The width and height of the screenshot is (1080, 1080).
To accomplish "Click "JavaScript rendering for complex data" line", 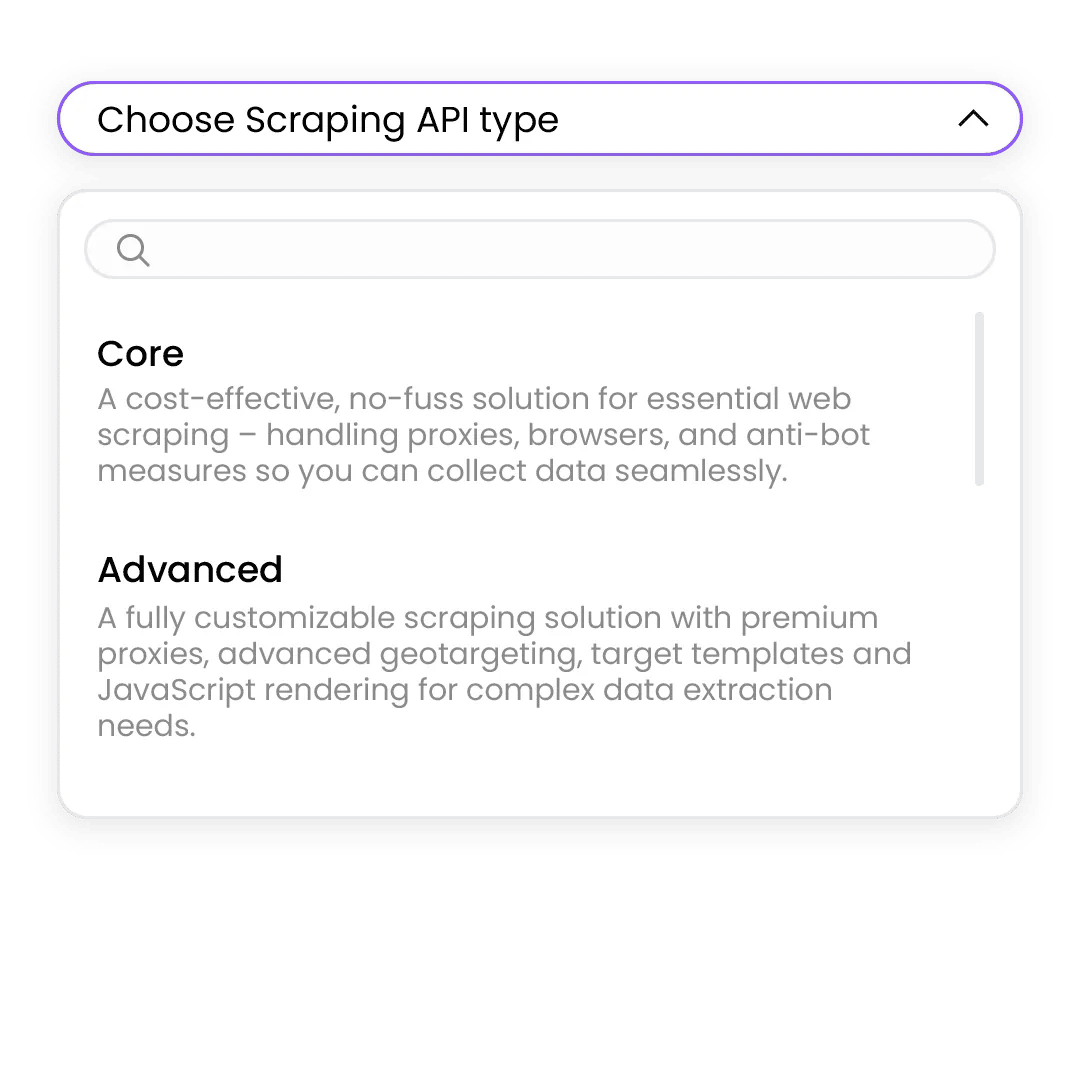I will coord(464,690).
